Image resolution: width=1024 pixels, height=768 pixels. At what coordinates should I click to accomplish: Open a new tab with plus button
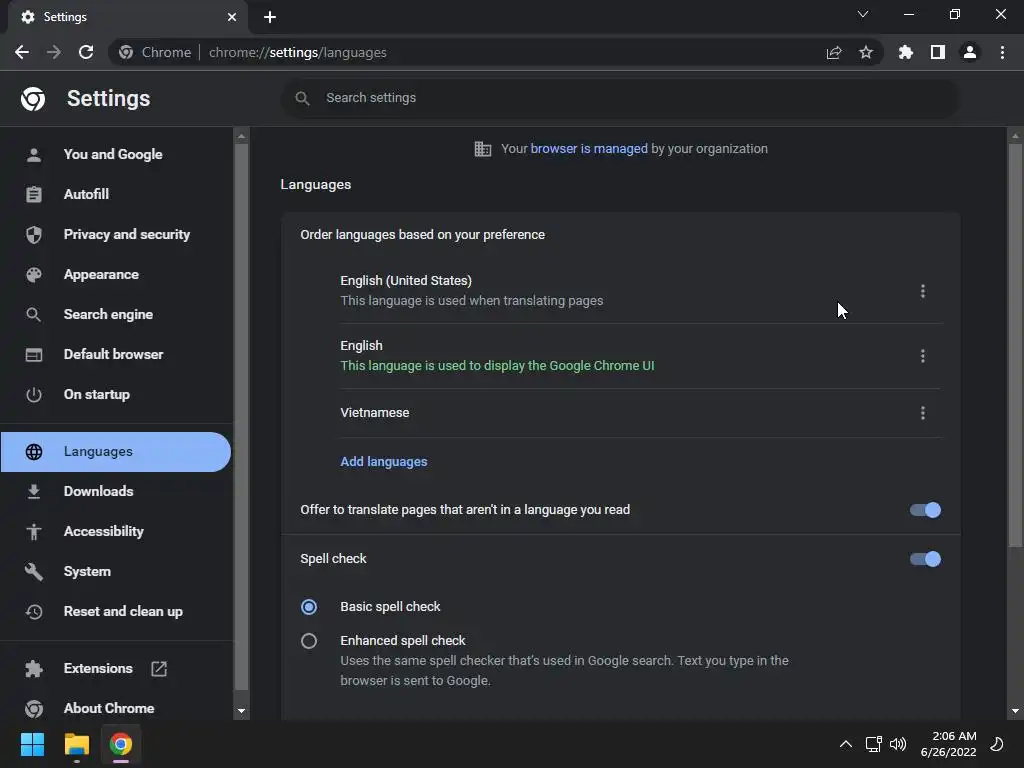coord(270,17)
